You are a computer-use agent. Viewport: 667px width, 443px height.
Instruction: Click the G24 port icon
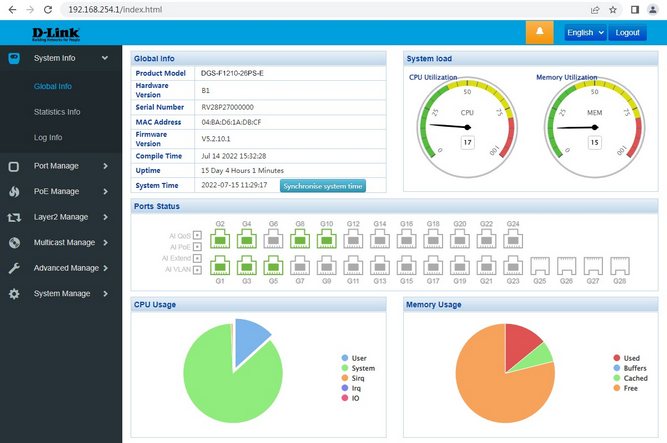coord(513,240)
